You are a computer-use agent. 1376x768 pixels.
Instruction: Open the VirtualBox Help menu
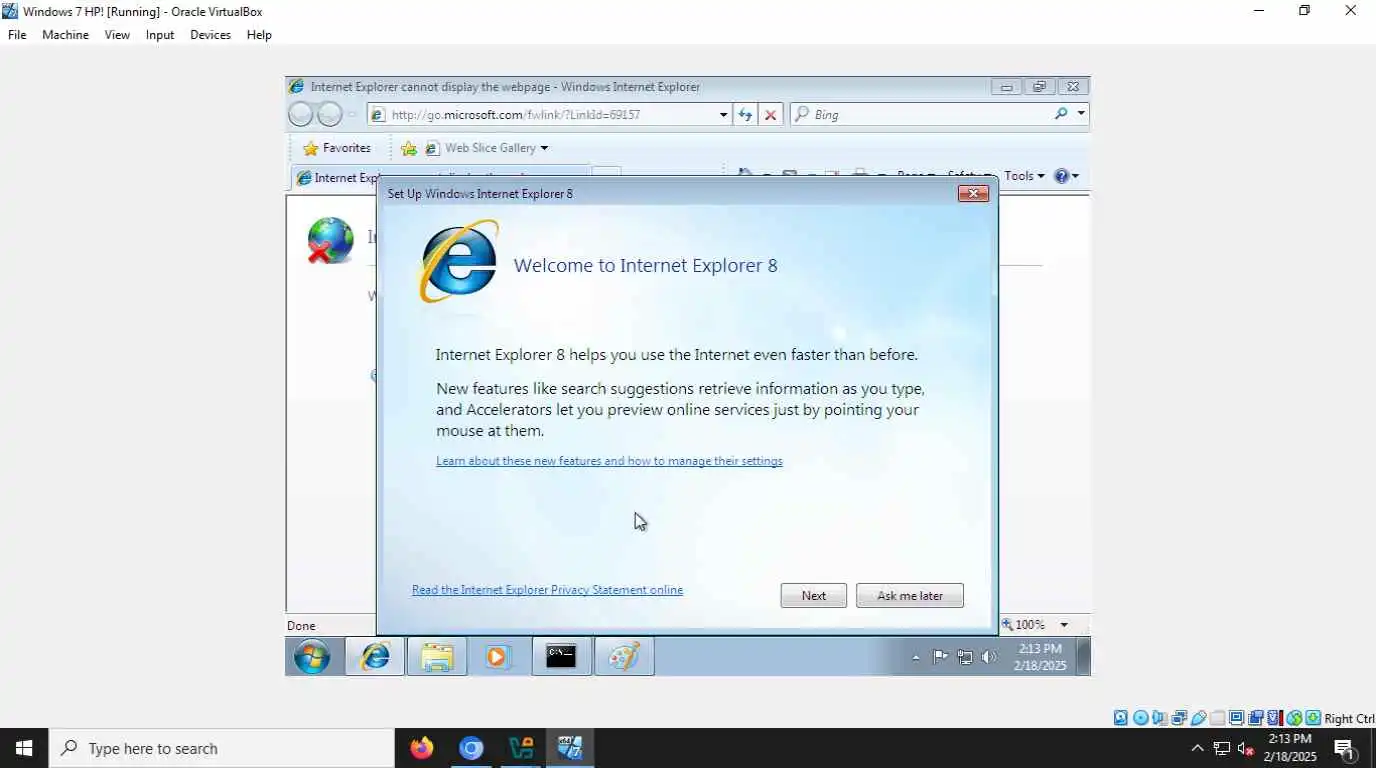tap(259, 34)
